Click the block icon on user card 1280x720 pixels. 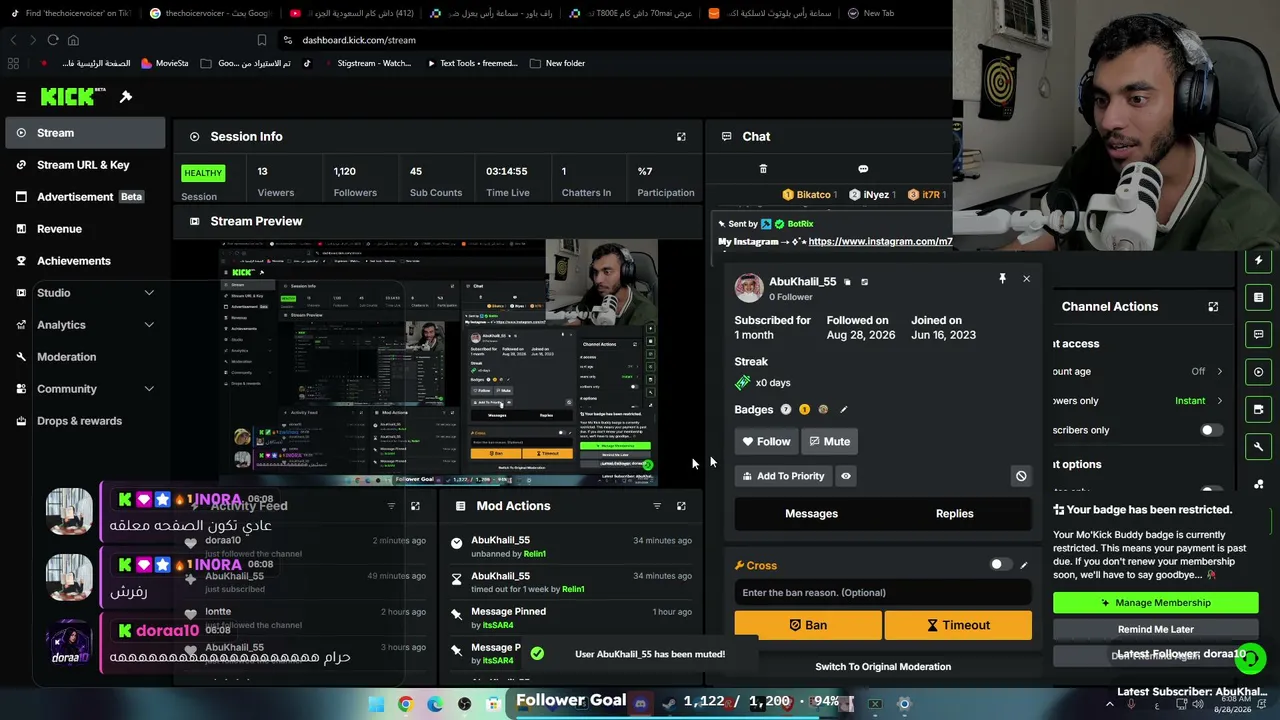[1021, 476]
